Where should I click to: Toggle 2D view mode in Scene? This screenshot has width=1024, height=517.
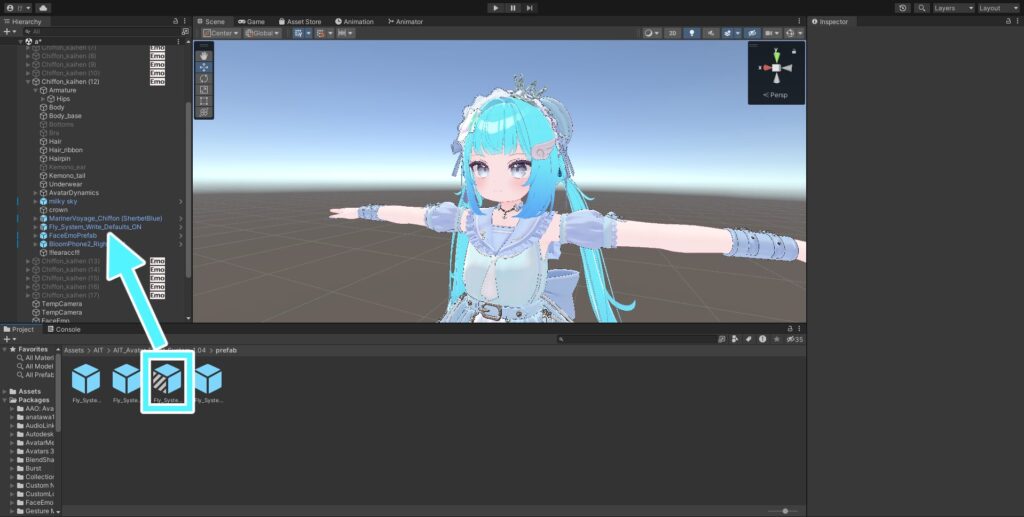tap(673, 33)
